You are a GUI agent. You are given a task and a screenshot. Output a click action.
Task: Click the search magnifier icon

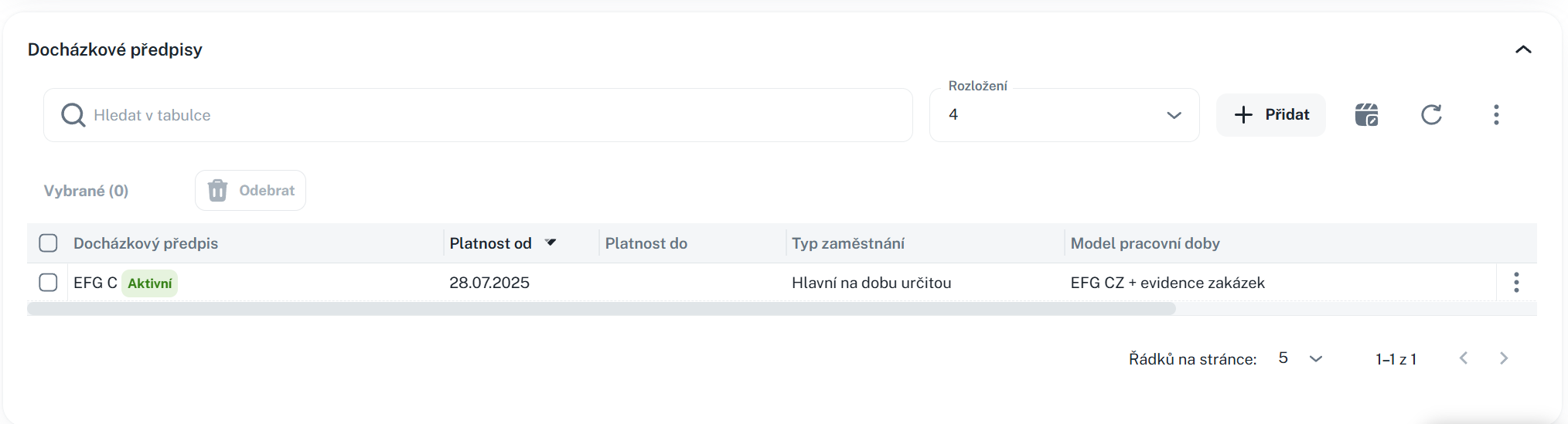pos(73,115)
